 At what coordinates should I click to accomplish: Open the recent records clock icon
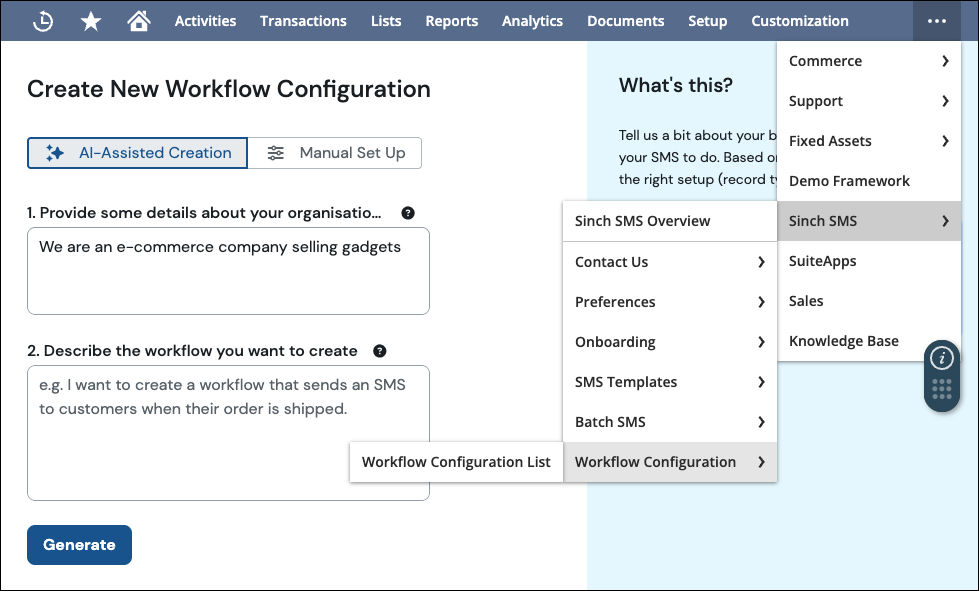(x=43, y=21)
